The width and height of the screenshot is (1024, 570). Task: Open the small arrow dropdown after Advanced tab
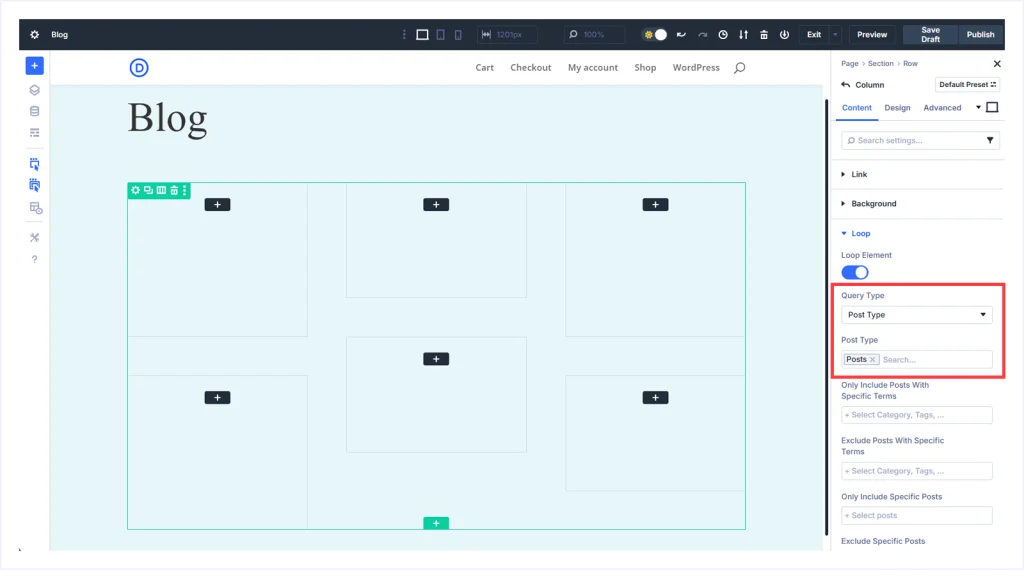(978, 107)
